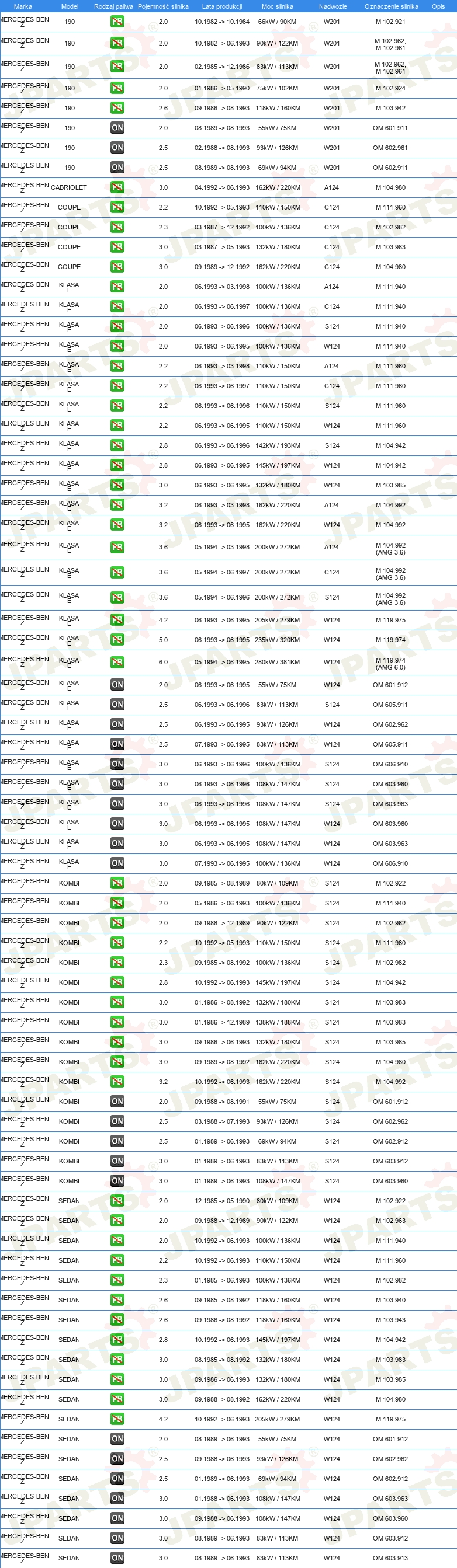
Task: Click the Marka column header
Action: (23, 6)
